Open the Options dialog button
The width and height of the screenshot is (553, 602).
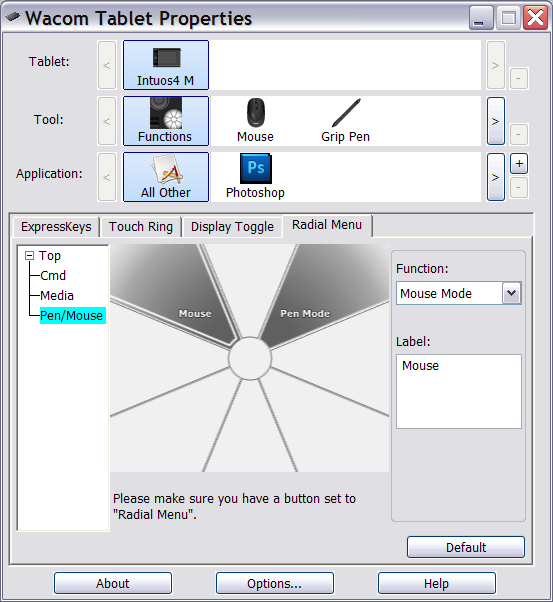[275, 584]
